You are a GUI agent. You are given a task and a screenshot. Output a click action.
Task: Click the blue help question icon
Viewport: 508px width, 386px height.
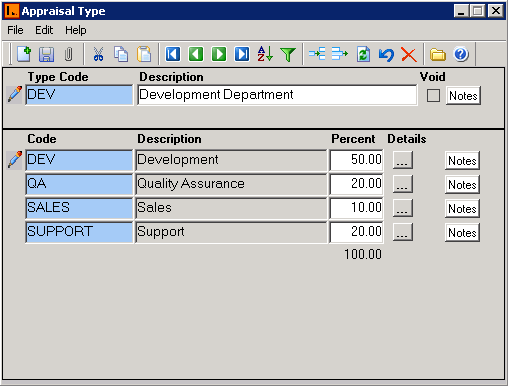461,54
